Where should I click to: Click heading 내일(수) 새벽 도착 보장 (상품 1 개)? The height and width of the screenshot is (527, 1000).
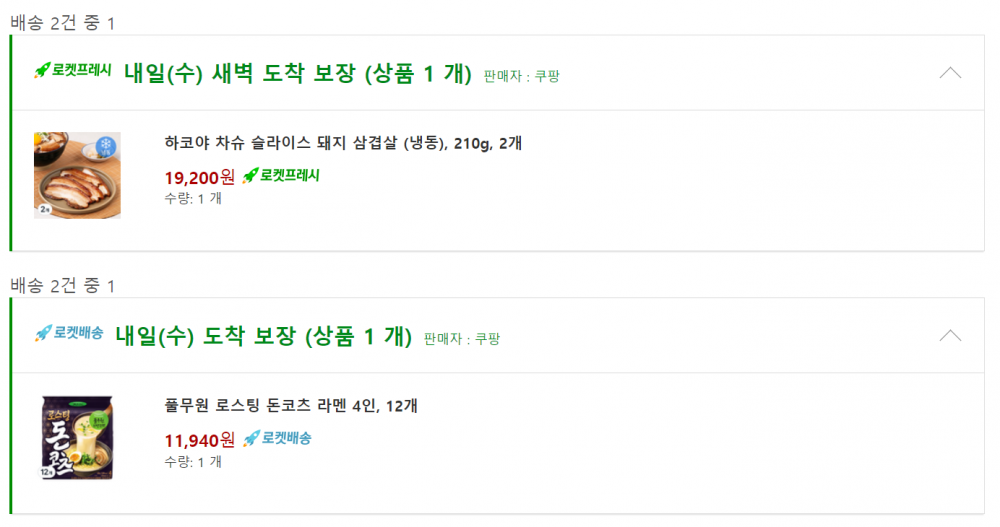tap(297, 73)
